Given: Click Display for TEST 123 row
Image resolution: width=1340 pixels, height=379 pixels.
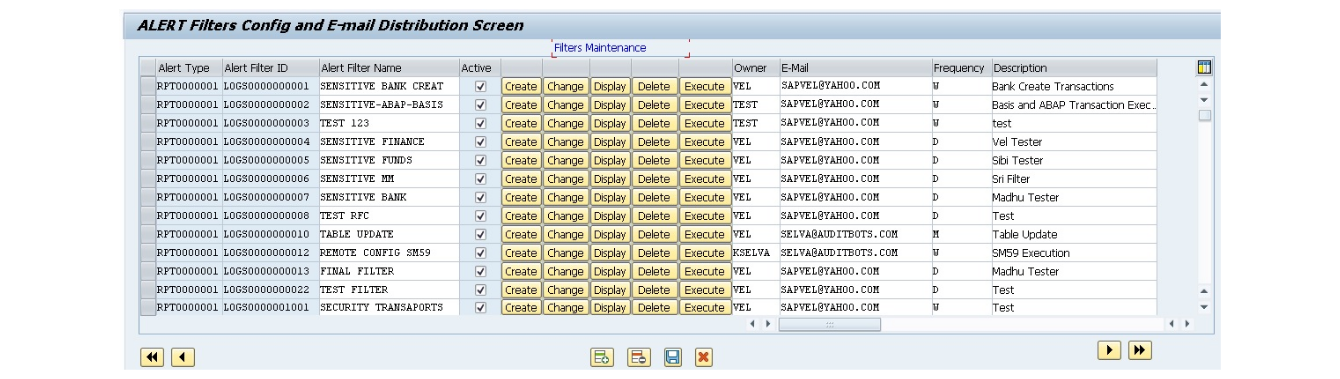Looking at the screenshot, I should 610,123.
